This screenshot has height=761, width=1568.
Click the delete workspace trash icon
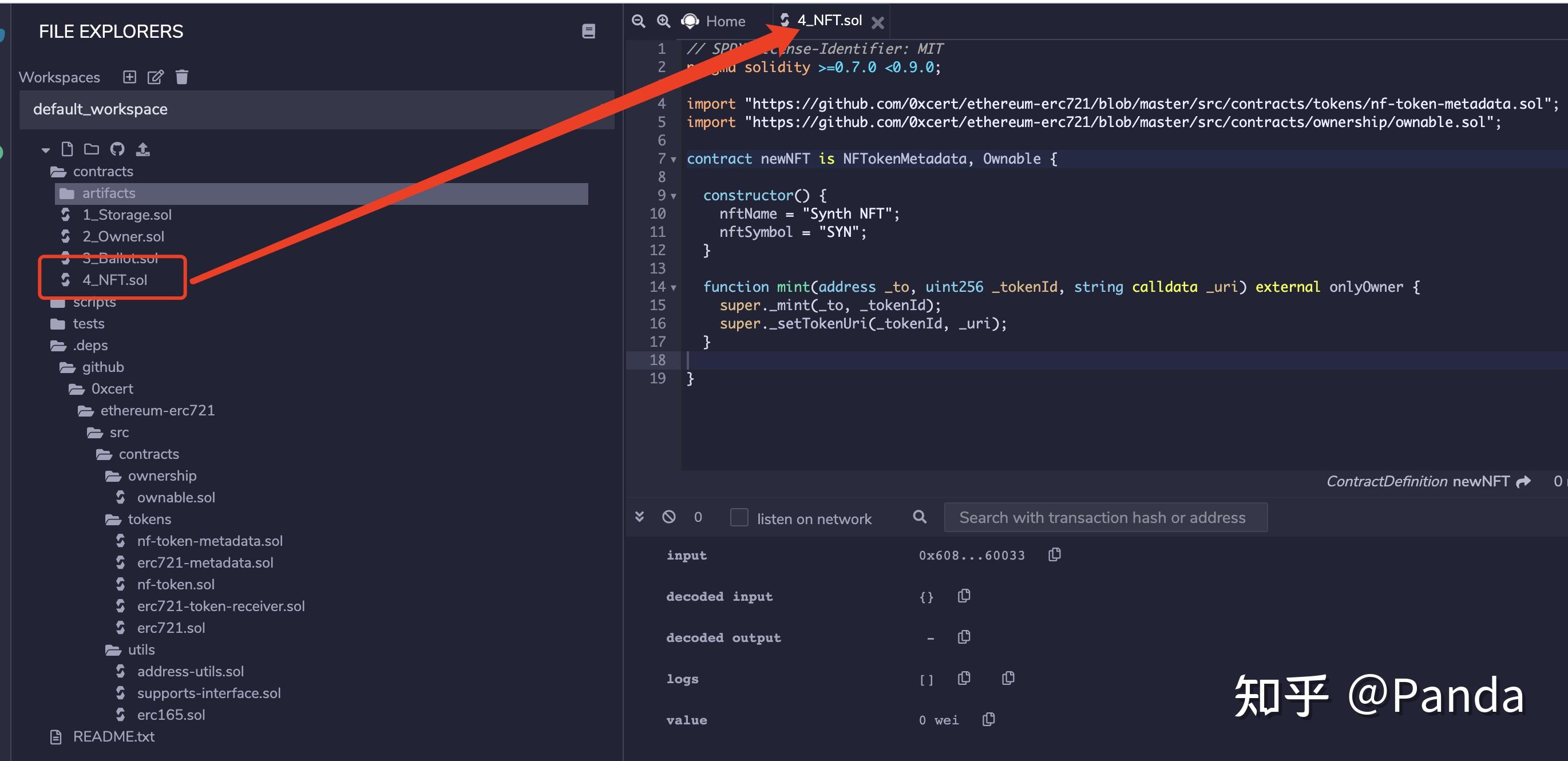[x=181, y=77]
